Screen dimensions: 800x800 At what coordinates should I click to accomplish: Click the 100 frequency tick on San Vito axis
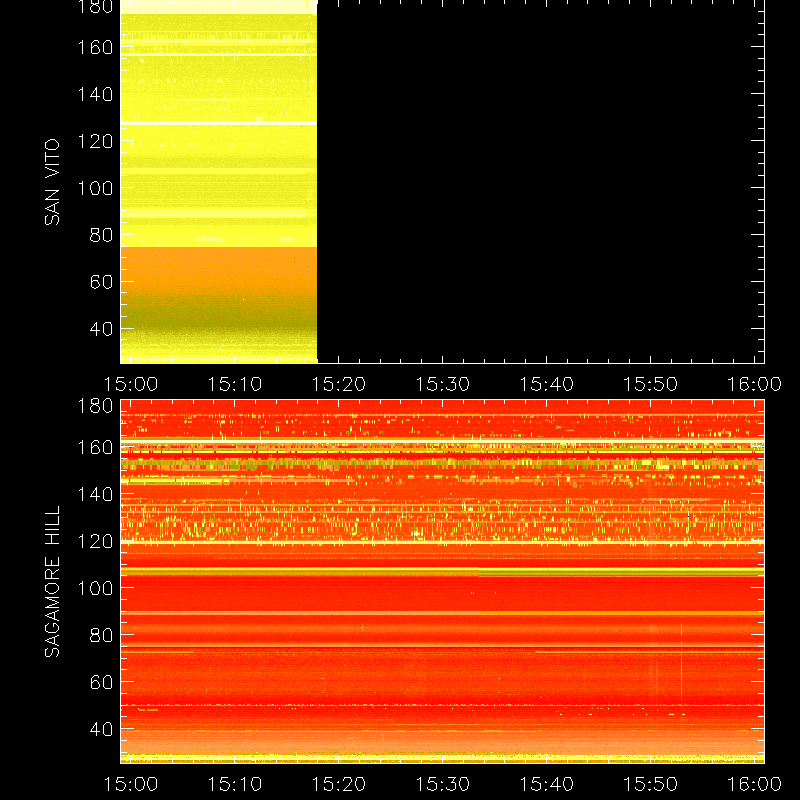coord(95,188)
